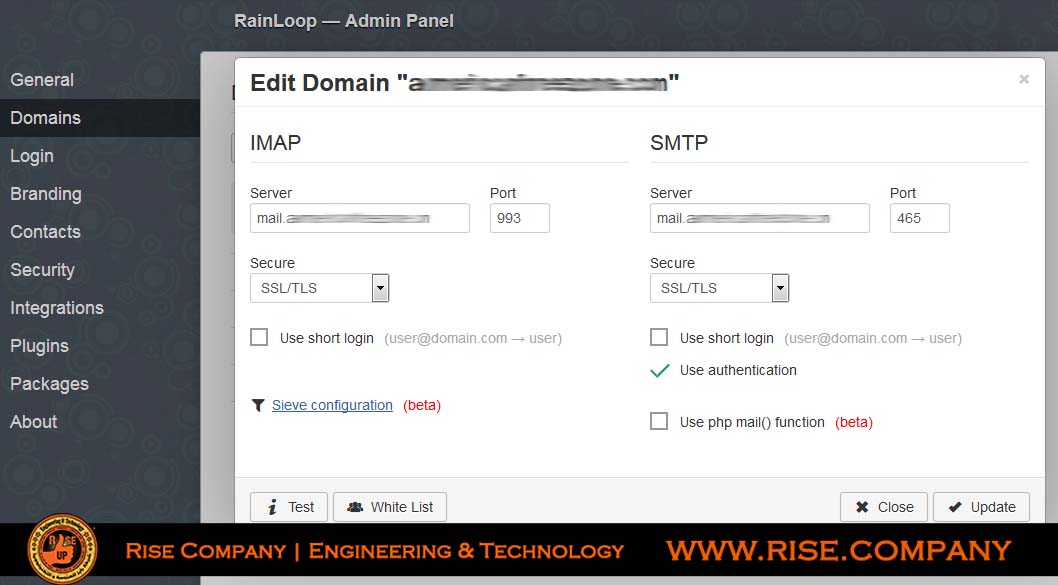This screenshot has height=585, width=1058.
Task: Click Update to save domain
Action: pyautogui.click(x=982, y=507)
